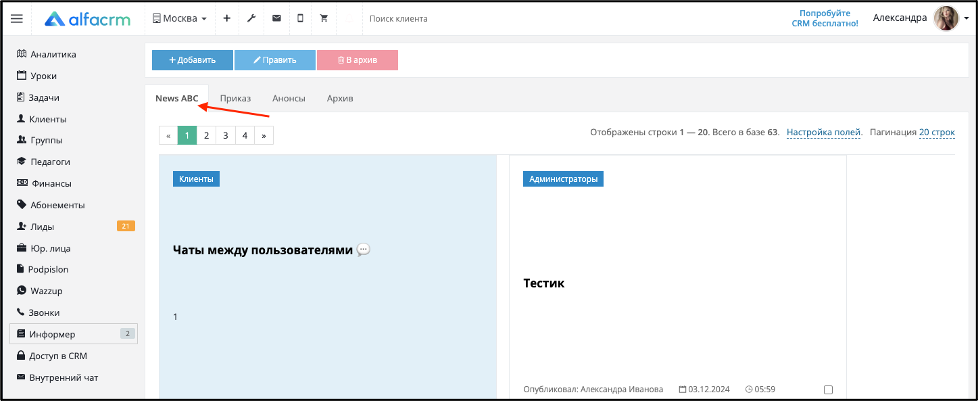Open the wrench settings icon

[x=251, y=19]
